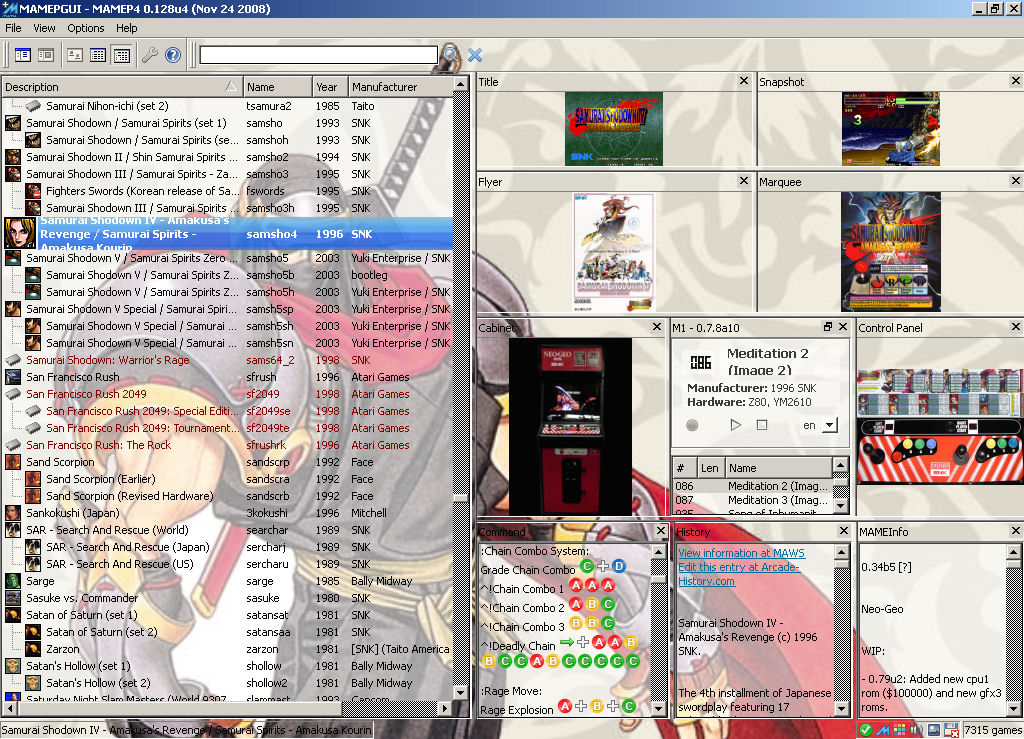Click the game list scrollbar down arrow
1024x739 pixels.
460,692
